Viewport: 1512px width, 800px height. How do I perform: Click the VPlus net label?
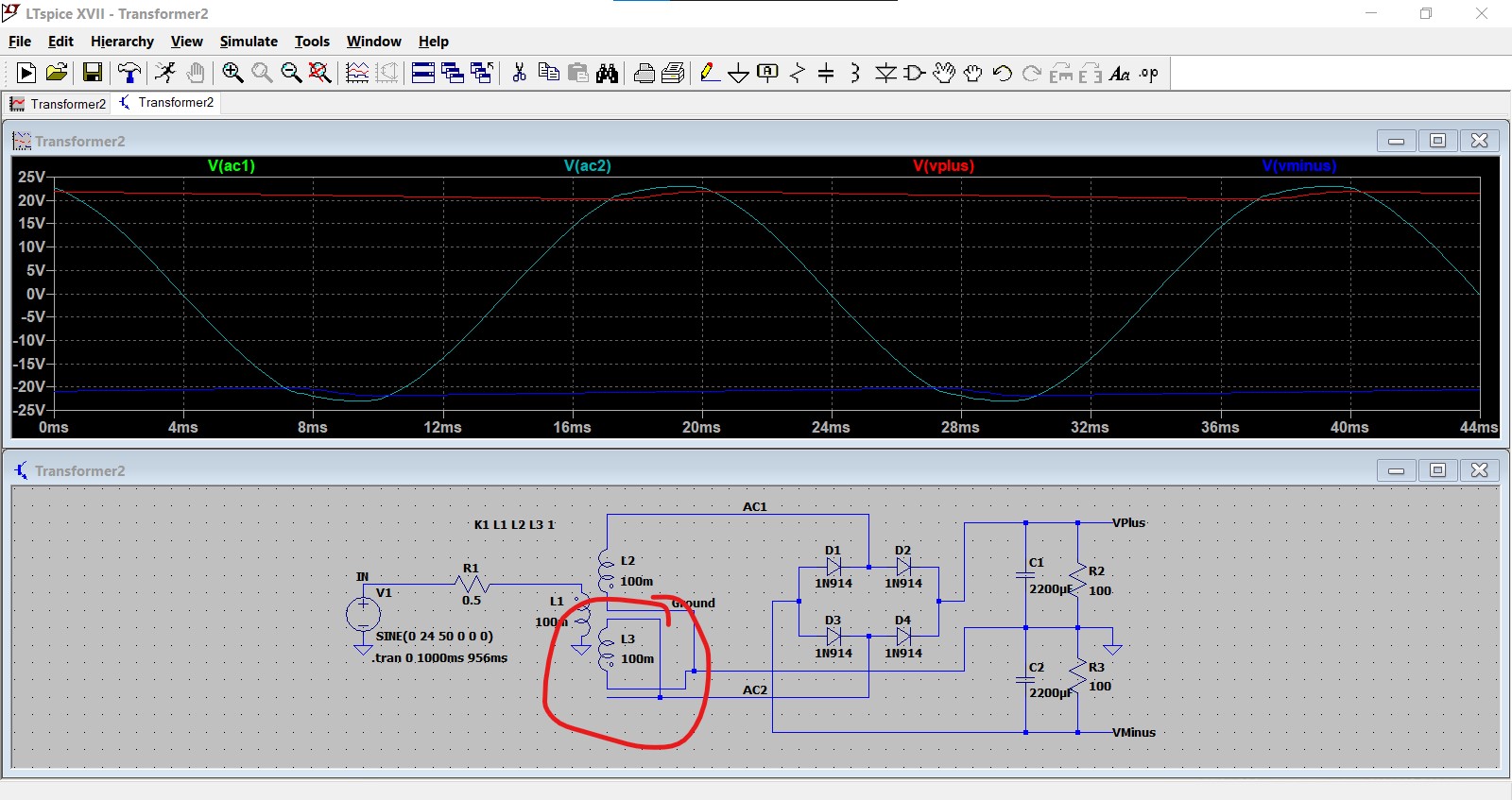coord(1128,522)
